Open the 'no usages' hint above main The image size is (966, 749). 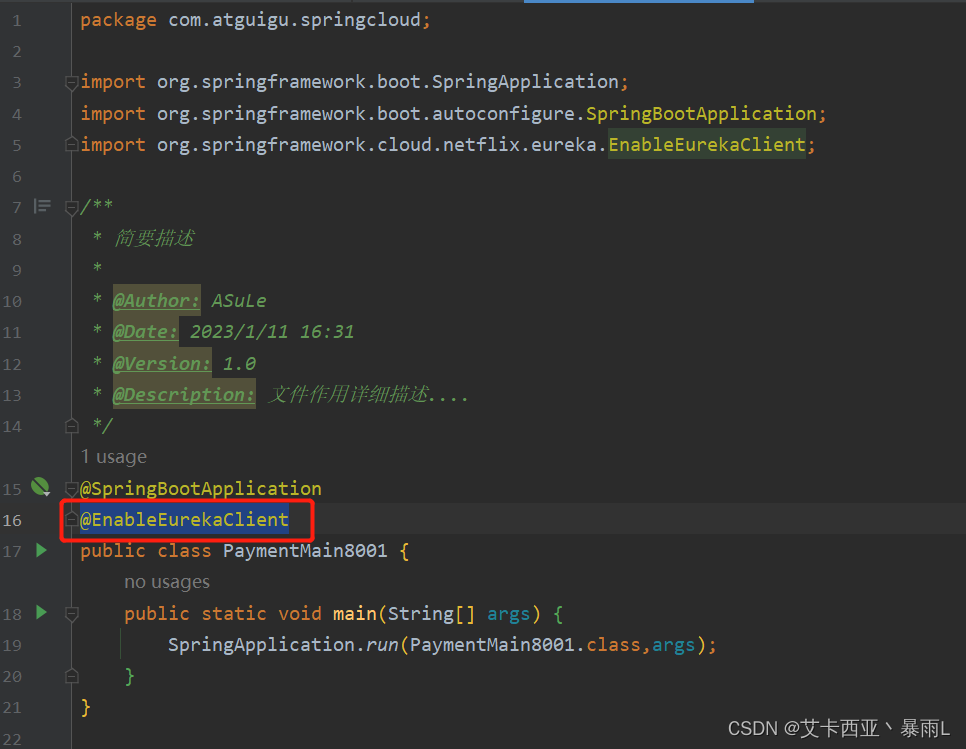[167, 582]
